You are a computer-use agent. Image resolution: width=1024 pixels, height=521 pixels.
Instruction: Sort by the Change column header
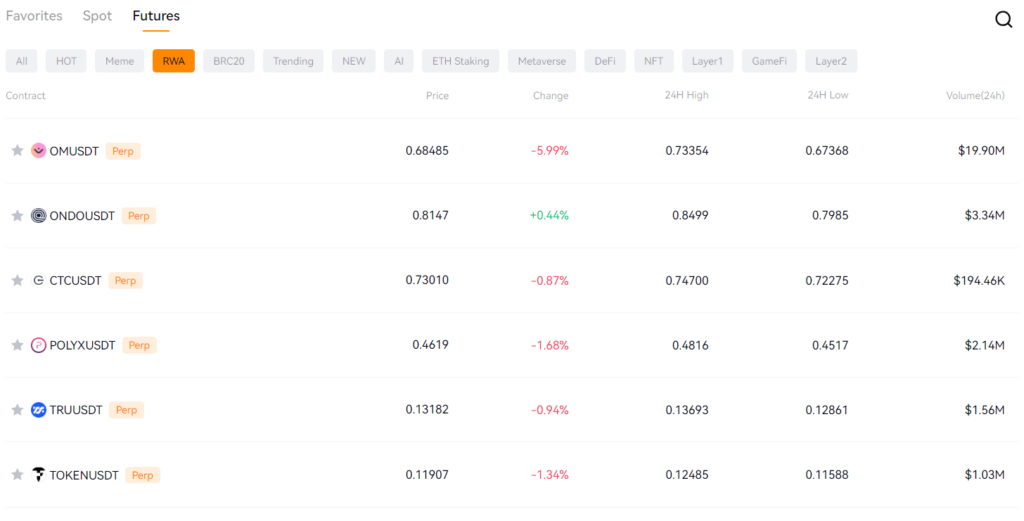550,96
